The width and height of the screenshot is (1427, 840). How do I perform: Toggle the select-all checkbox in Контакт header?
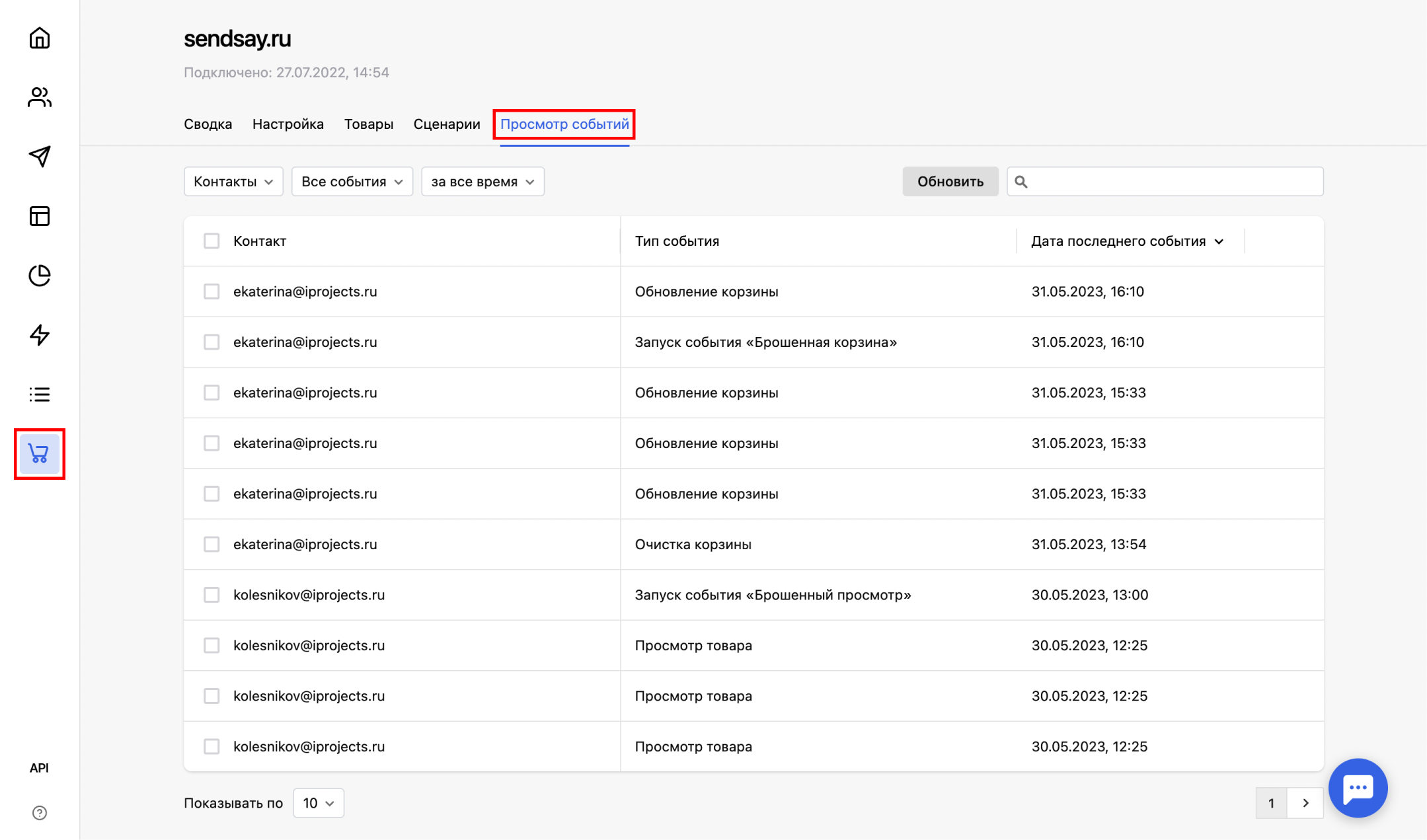[x=212, y=241]
